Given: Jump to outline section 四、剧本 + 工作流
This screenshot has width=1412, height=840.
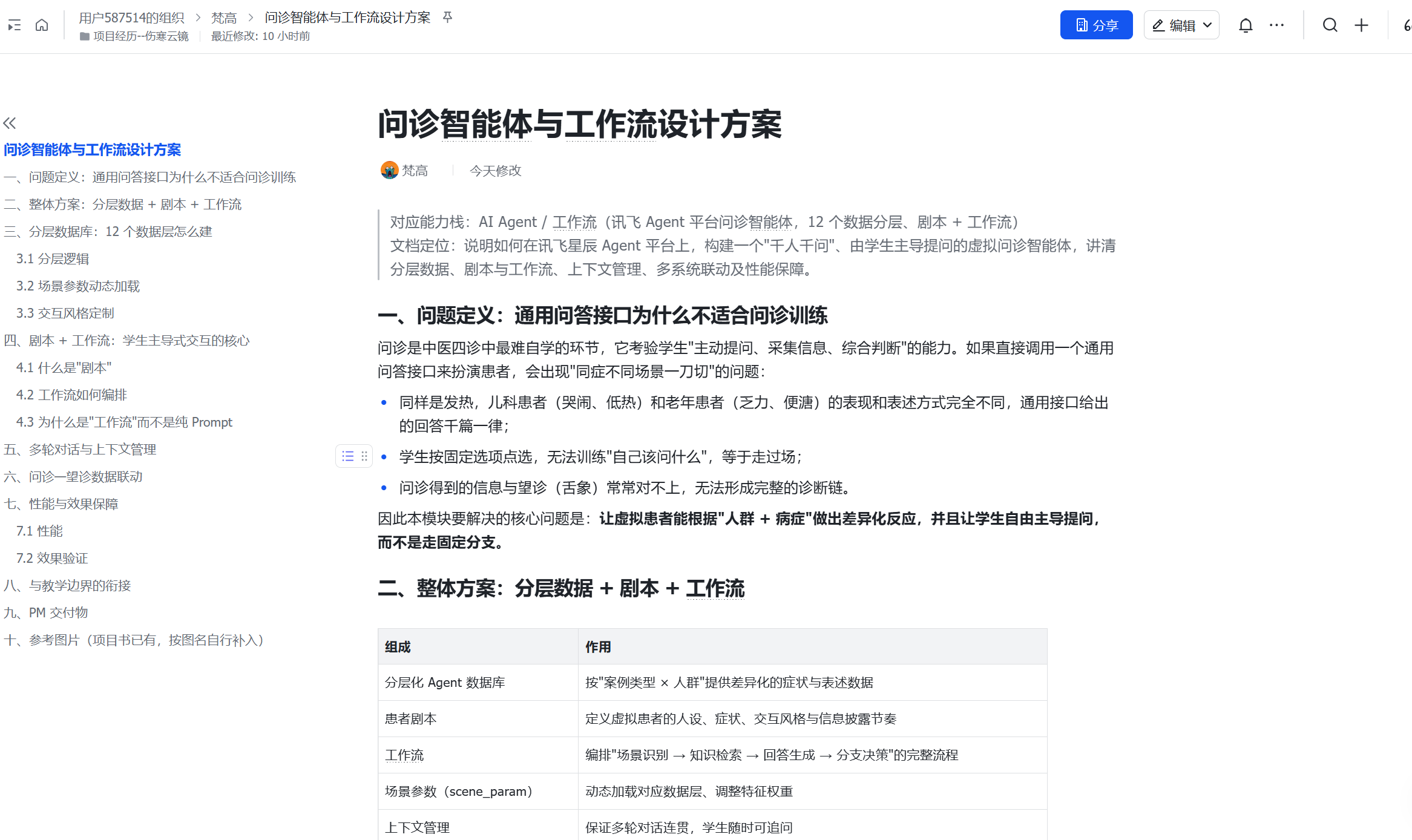Looking at the screenshot, I should click(x=126, y=340).
